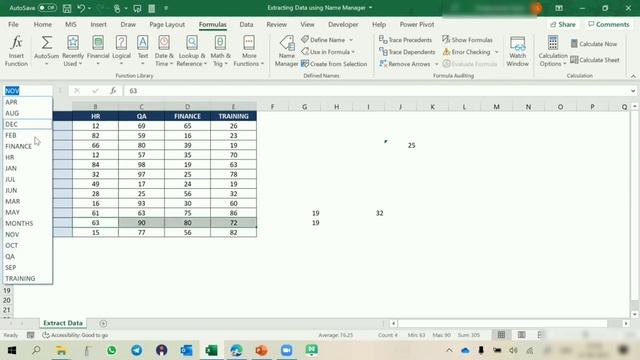Open the Power Pivot tab
Viewport: 640px width, 360px height.
click(417, 24)
